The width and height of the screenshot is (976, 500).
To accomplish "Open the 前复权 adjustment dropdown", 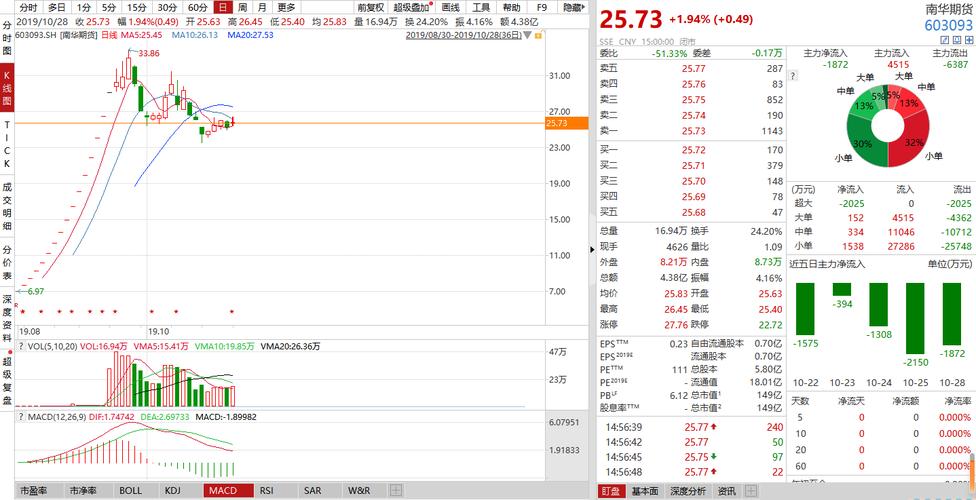I will (x=370, y=7).
